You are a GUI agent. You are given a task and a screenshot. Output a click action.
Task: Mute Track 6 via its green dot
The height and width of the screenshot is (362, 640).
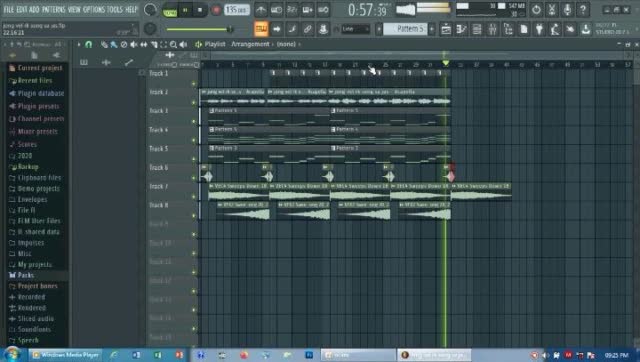(x=194, y=178)
